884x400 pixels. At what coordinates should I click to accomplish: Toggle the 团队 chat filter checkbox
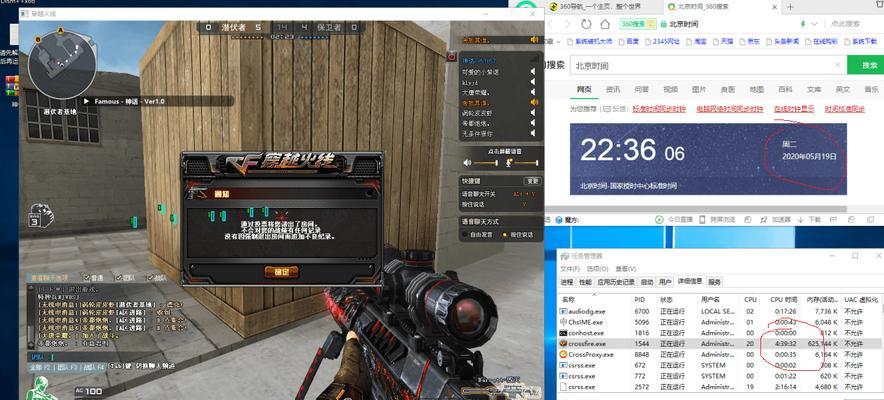[119, 277]
